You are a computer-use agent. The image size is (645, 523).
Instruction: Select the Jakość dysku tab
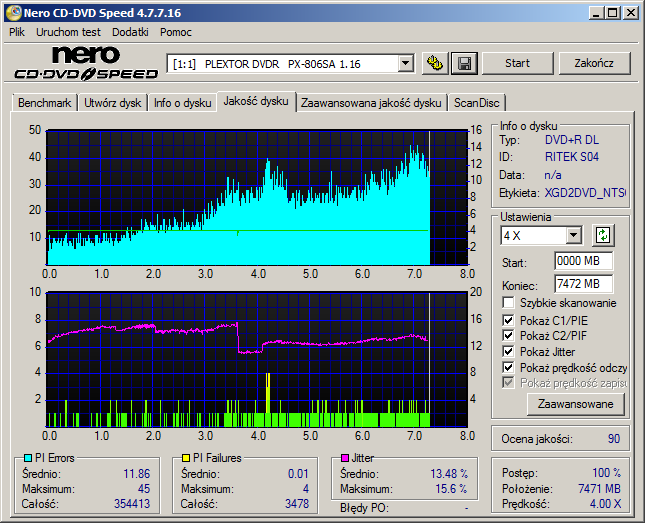(x=256, y=101)
